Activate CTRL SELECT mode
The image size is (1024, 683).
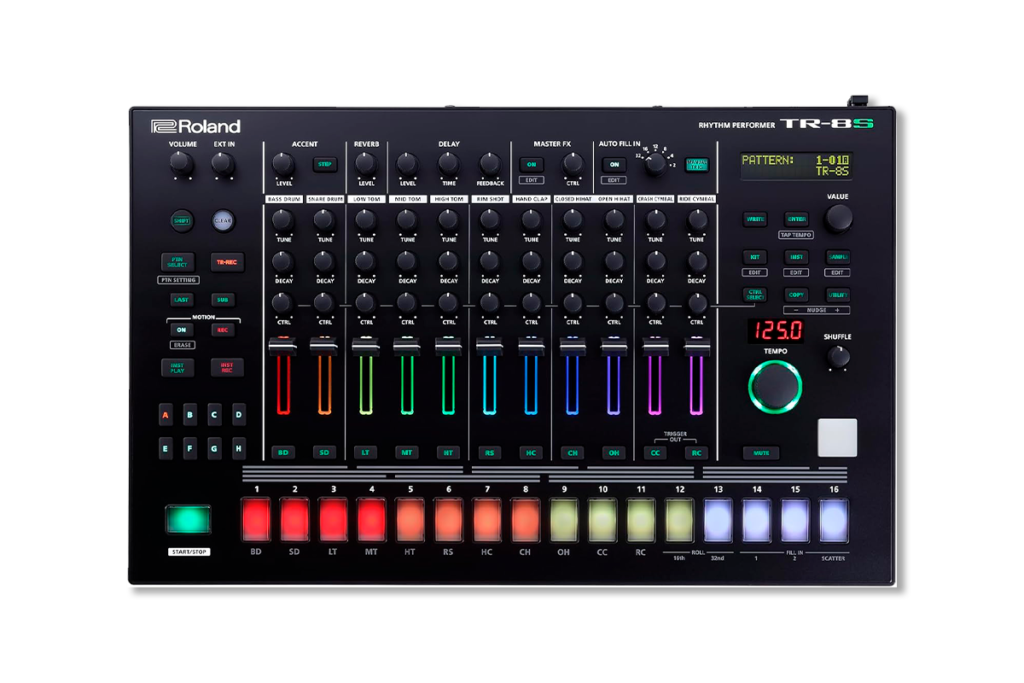coord(755,294)
